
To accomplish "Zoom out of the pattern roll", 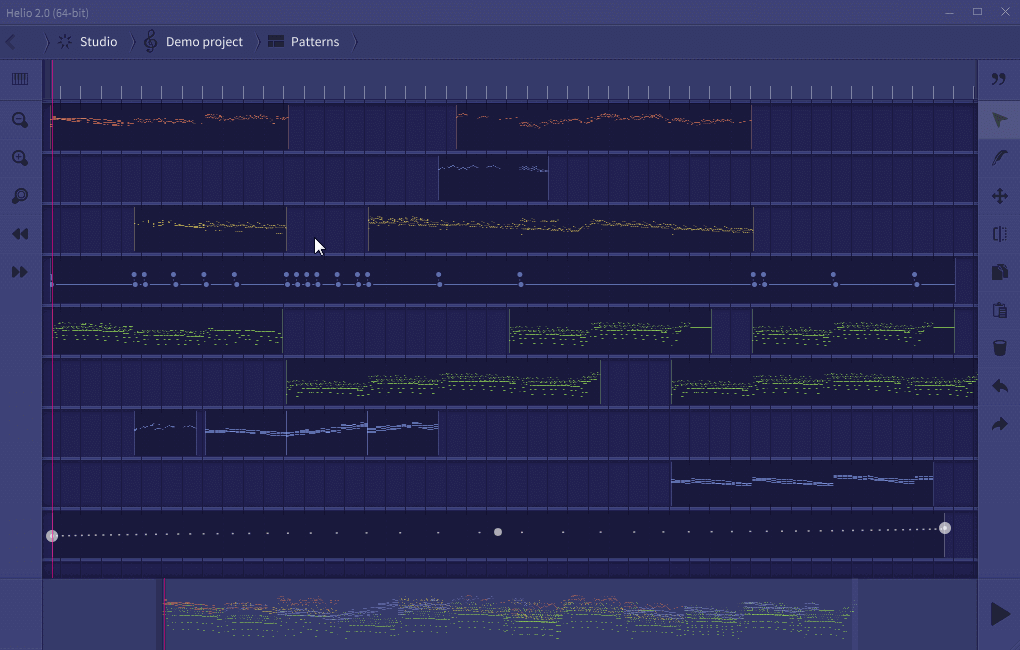I will (20, 120).
